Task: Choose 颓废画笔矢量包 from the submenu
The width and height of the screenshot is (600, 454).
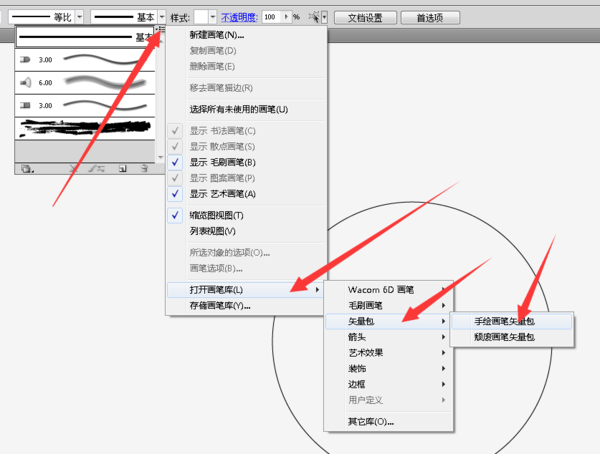Action: [512, 337]
